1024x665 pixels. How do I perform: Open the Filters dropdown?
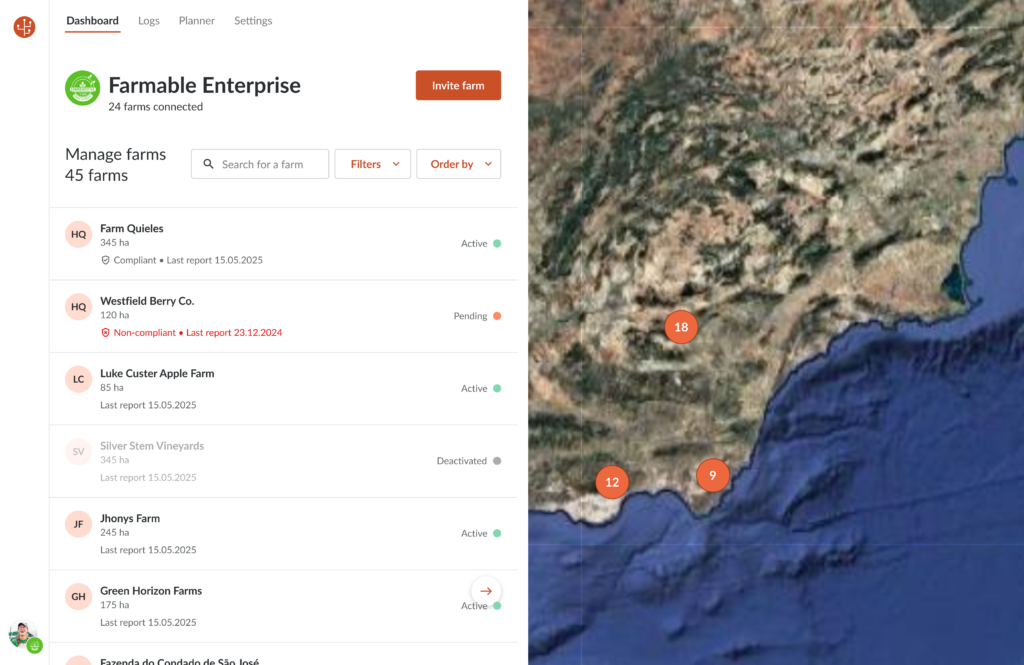[x=372, y=164]
